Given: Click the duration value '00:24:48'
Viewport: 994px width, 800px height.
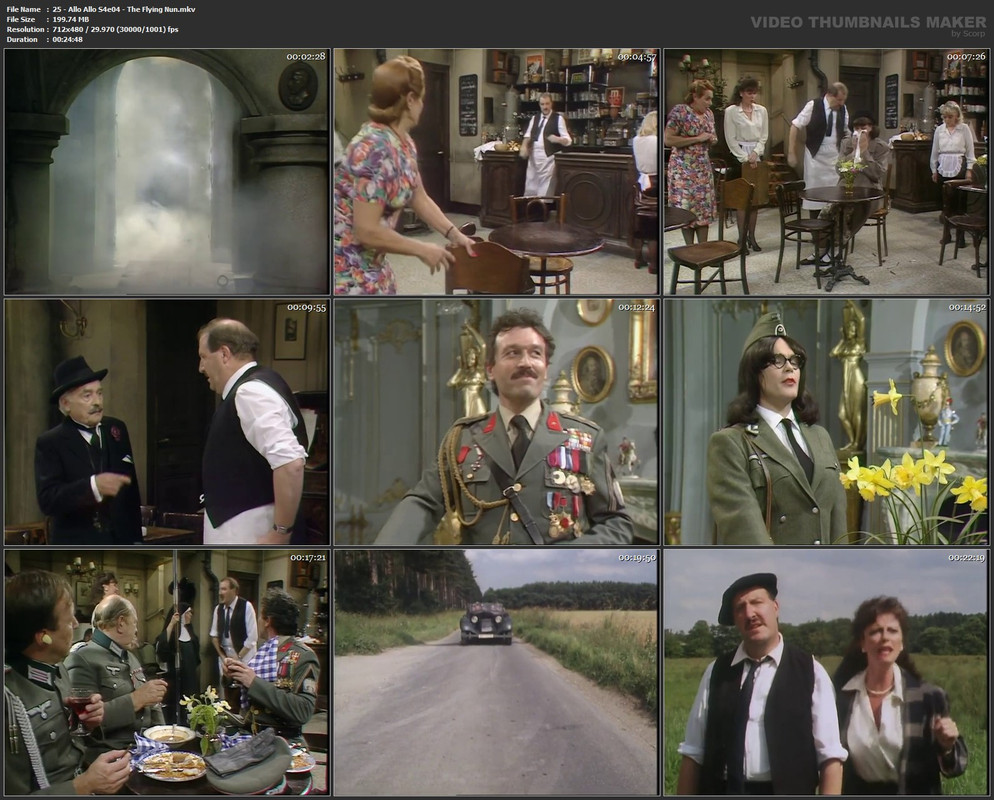Looking at the screenshot, I should pos(67,39).
